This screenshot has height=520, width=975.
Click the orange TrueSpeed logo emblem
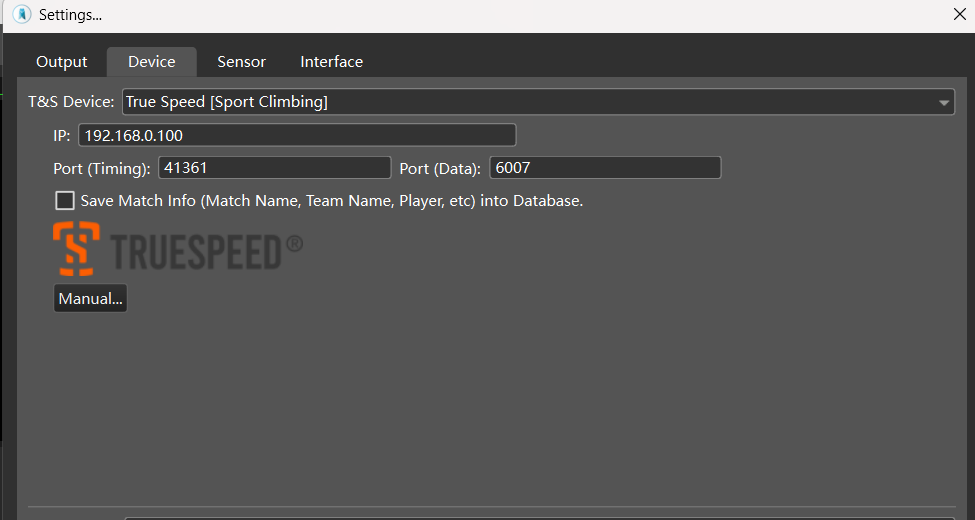(76, 249)
